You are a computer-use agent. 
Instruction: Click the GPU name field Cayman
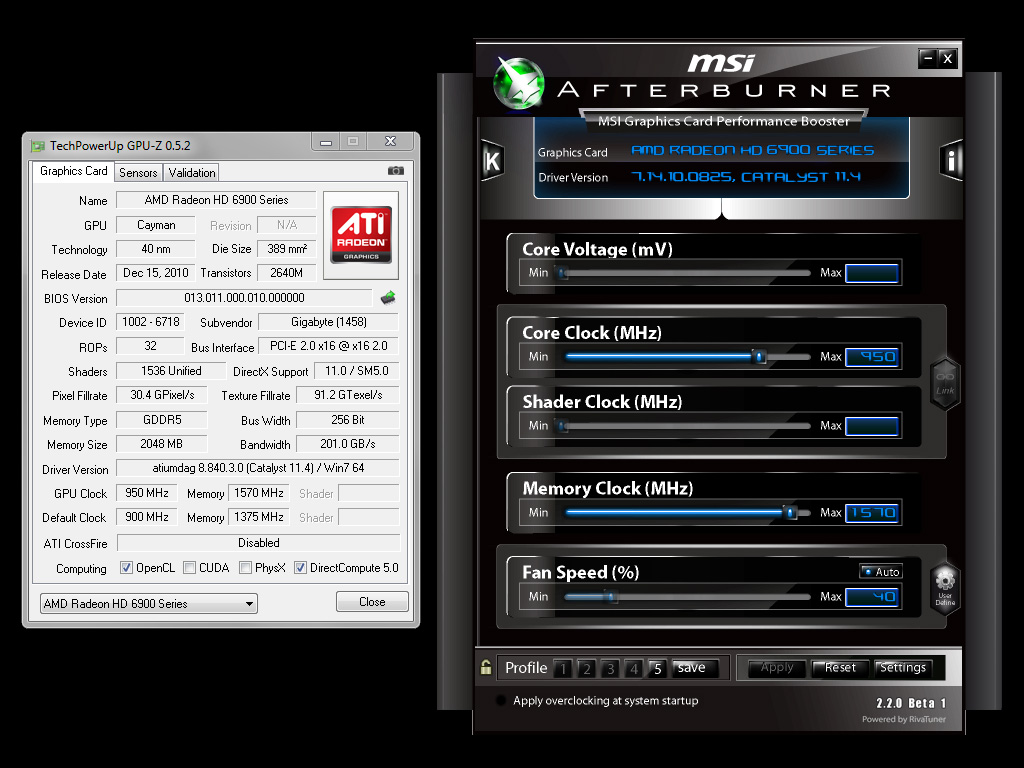pyautogui.click(x=156, y=225)
